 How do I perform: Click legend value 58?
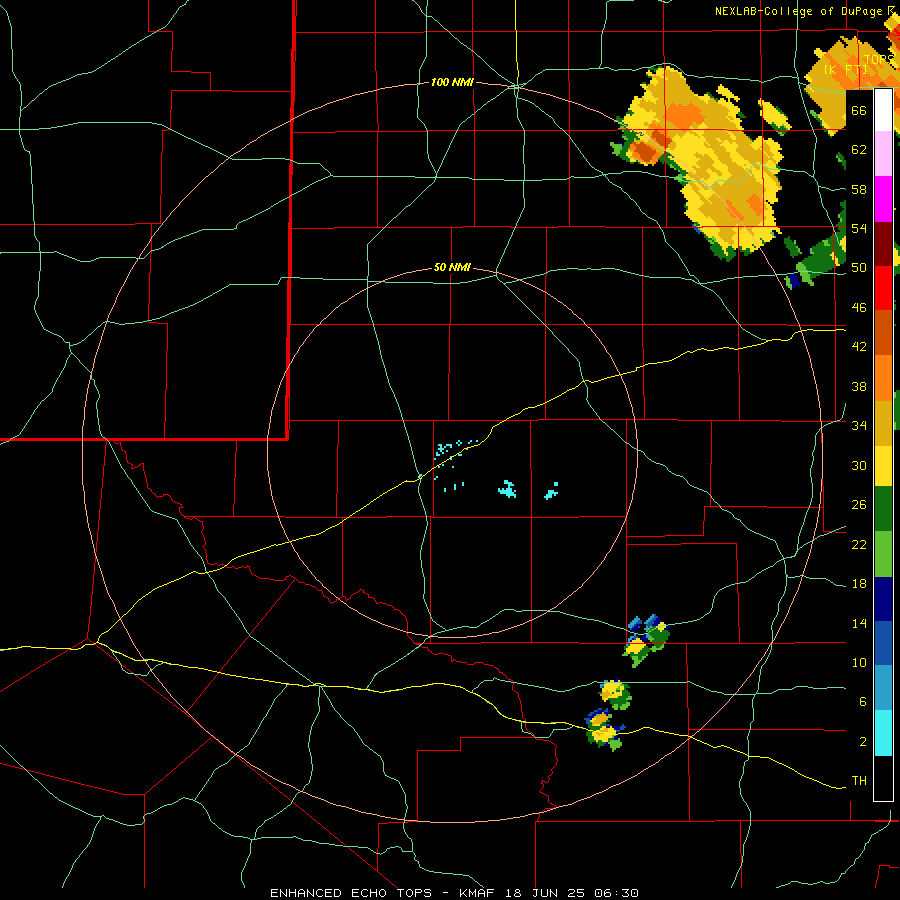[x=859, y=189]
